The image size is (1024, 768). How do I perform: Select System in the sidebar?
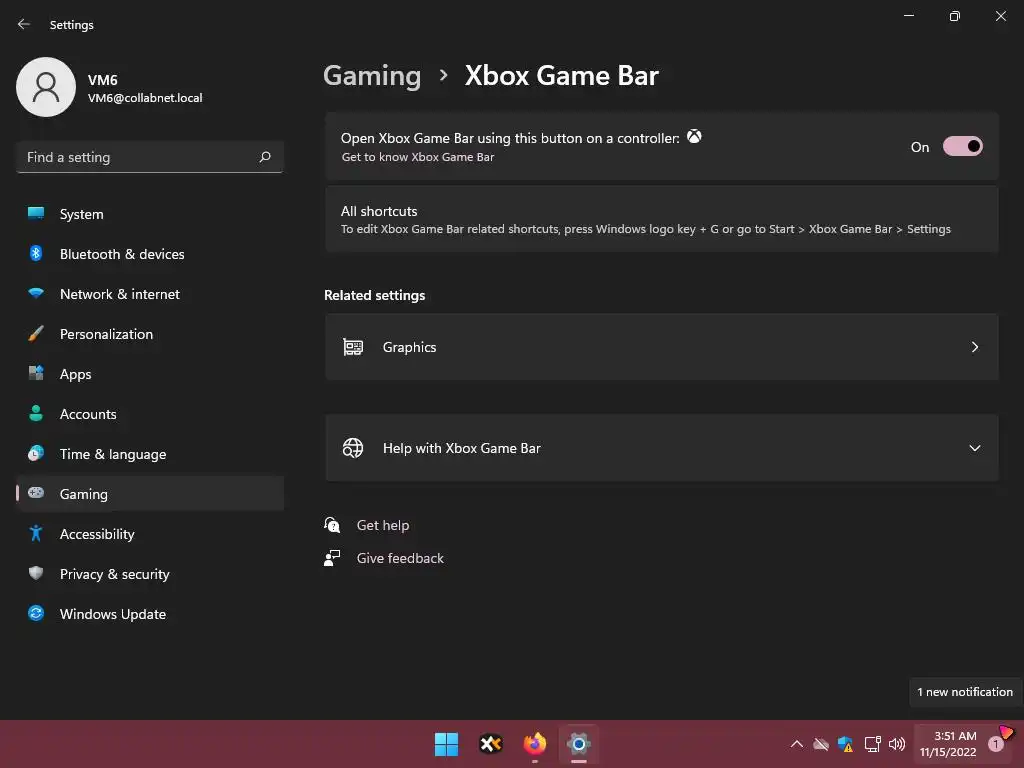tap(150, 214)
